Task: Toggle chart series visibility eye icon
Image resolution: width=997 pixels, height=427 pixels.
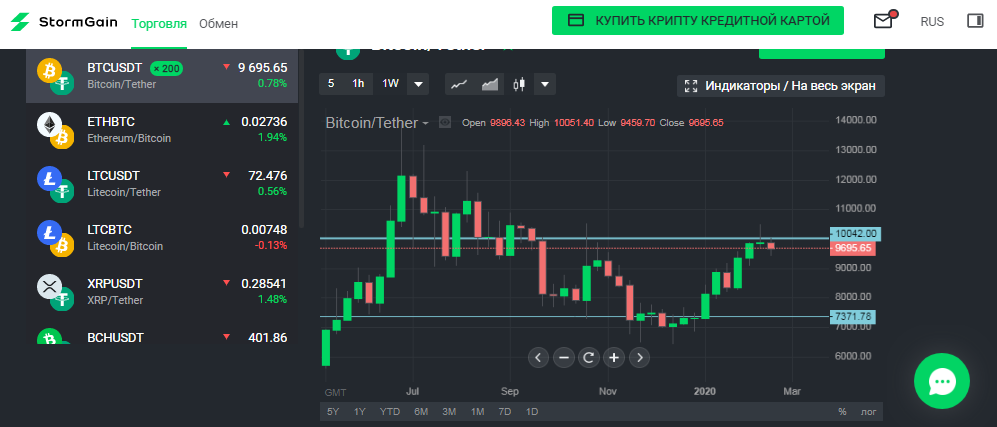Action: pos(445,123)
